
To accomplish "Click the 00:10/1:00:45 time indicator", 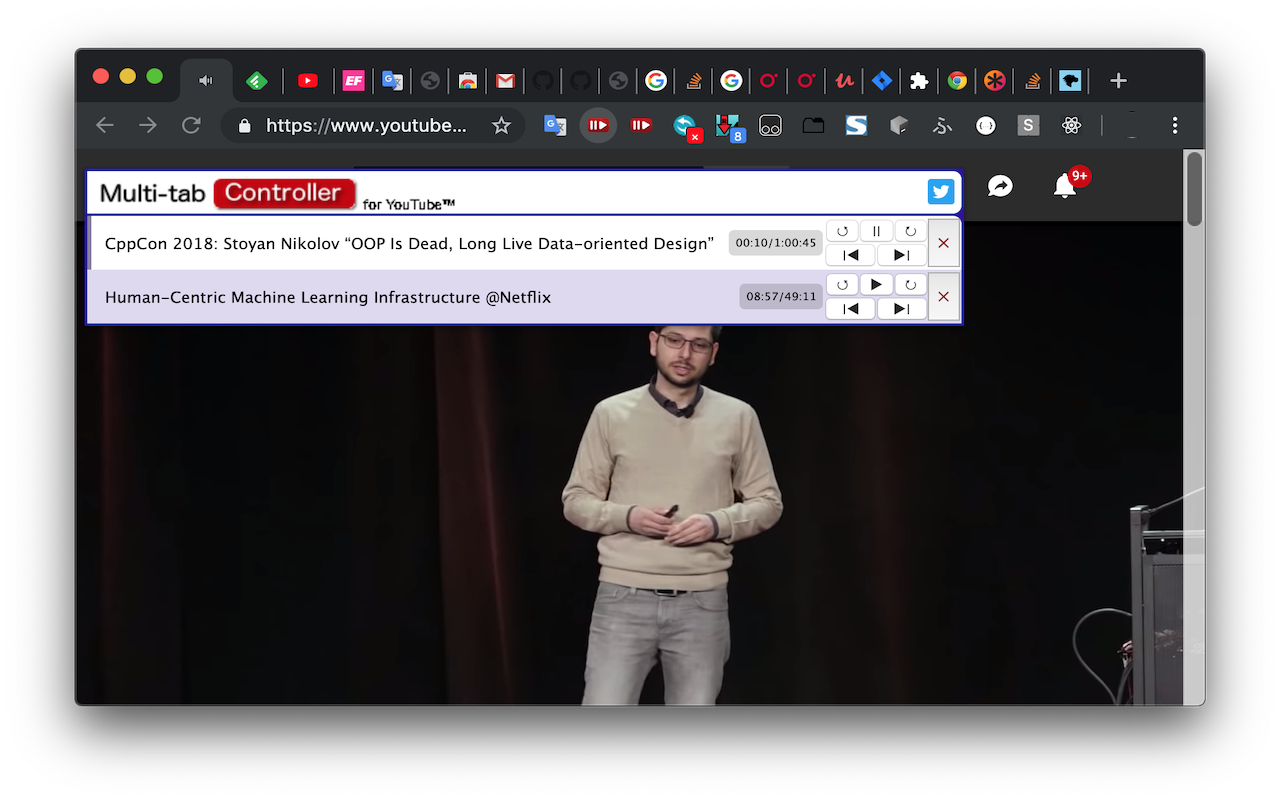I will [776, 243].
